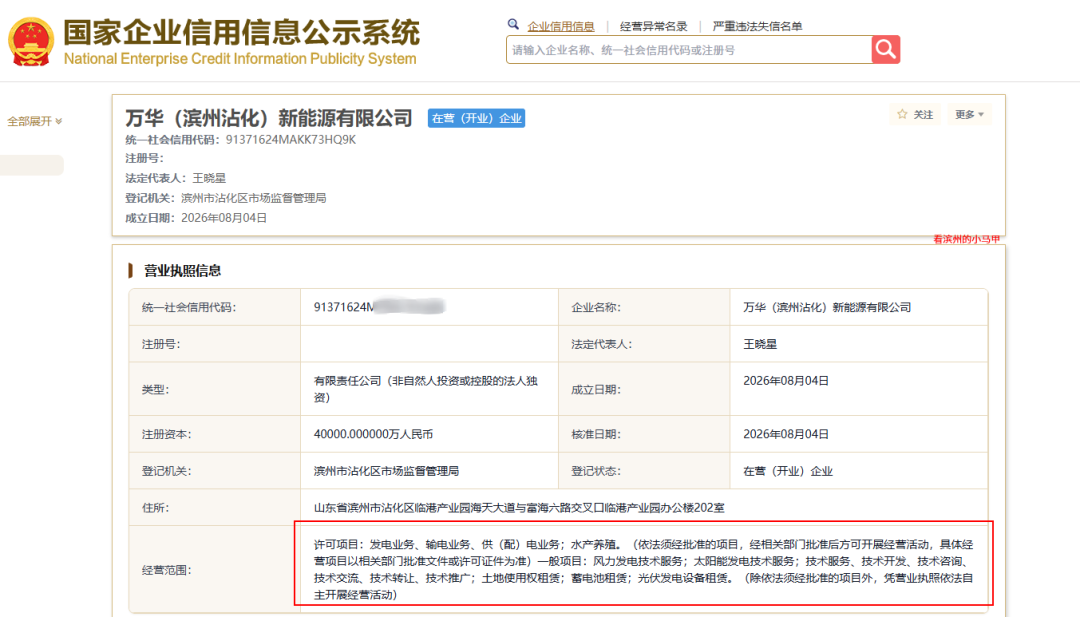
Task: Click the company title 万华（滨州沾化）新能源有限公司
Action: coord(269,118)
